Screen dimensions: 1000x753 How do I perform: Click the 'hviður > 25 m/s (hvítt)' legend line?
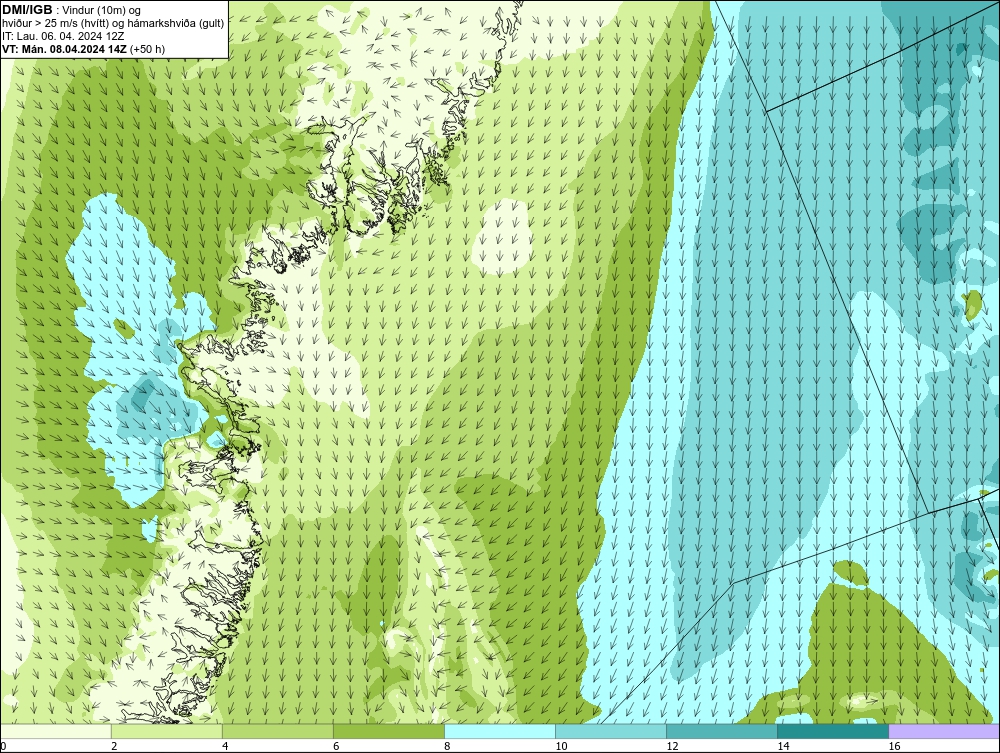point(113,23)
